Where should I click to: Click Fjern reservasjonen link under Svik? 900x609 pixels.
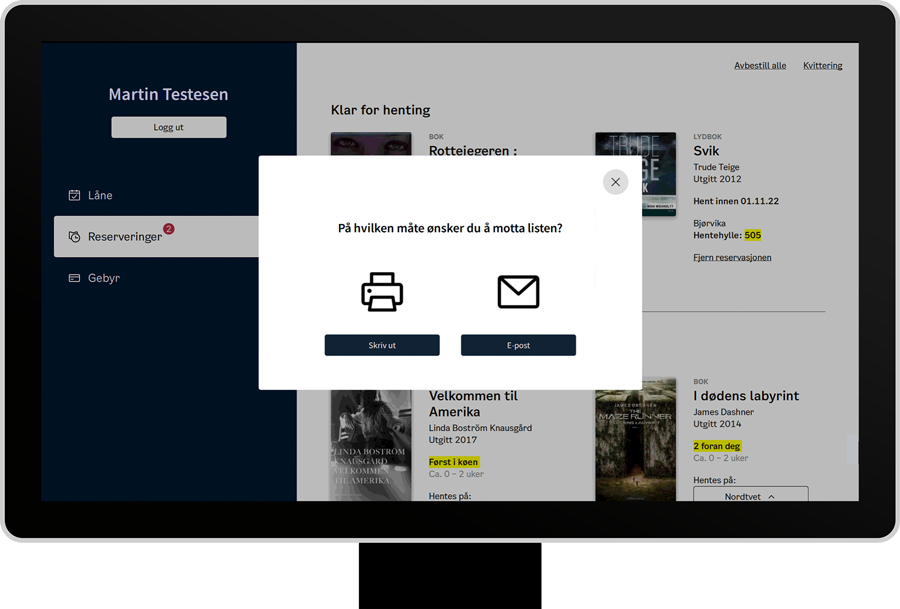(x=732, y=258)
